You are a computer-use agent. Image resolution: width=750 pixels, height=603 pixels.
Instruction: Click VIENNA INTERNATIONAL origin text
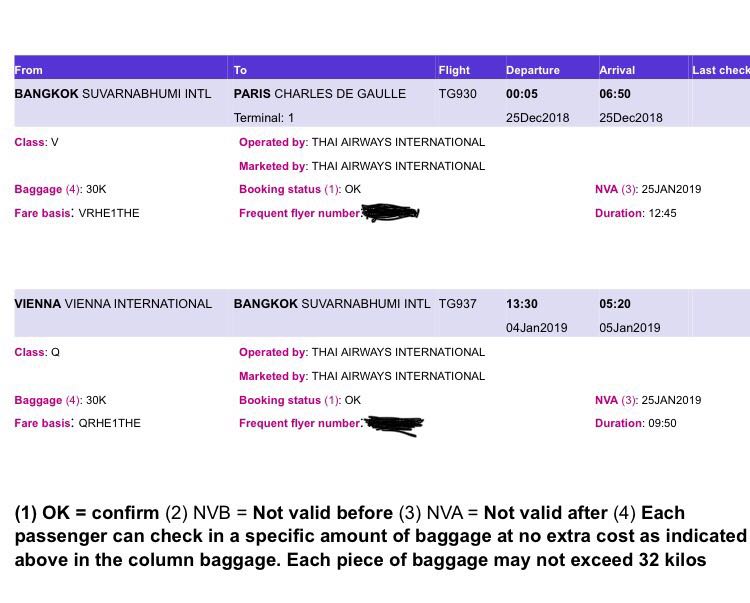pyautogui.click(x=113, y=304)
